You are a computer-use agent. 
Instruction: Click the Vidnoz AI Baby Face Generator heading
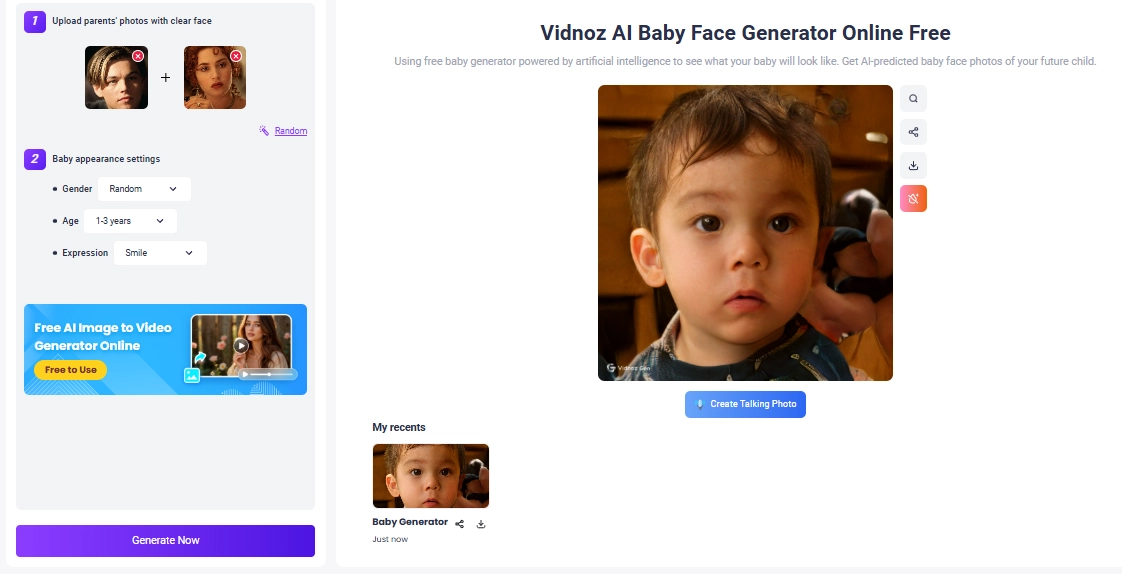[x=745, y=33]
